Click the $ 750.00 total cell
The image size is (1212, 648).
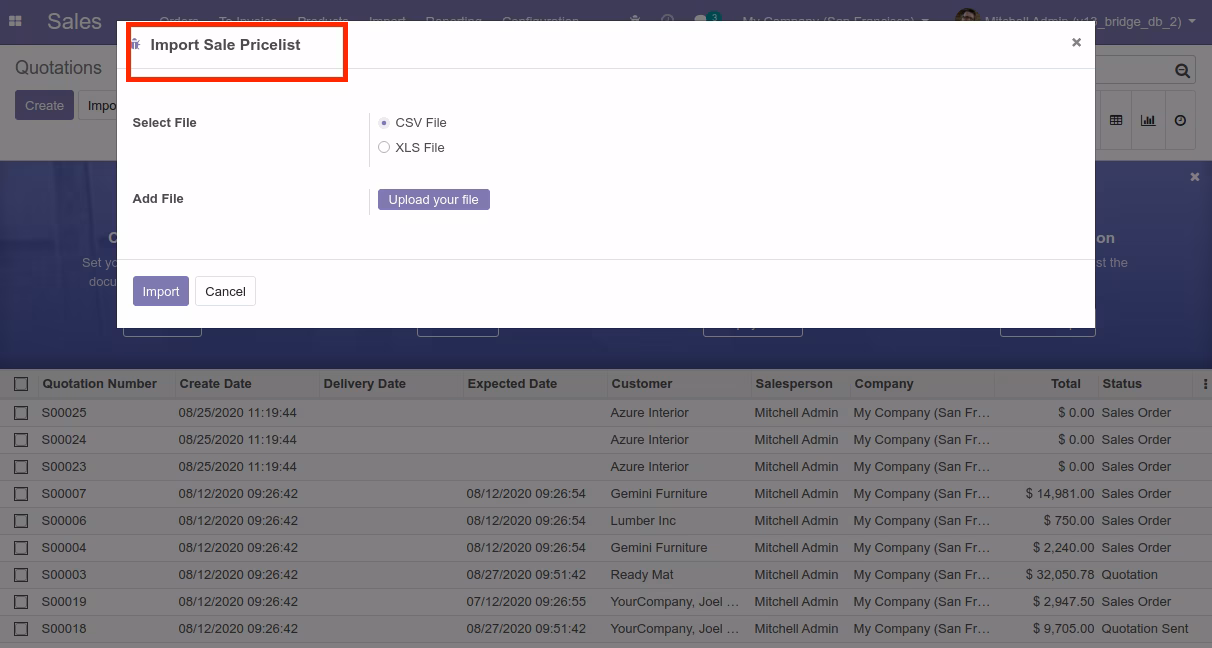[x=1069, y=521]
